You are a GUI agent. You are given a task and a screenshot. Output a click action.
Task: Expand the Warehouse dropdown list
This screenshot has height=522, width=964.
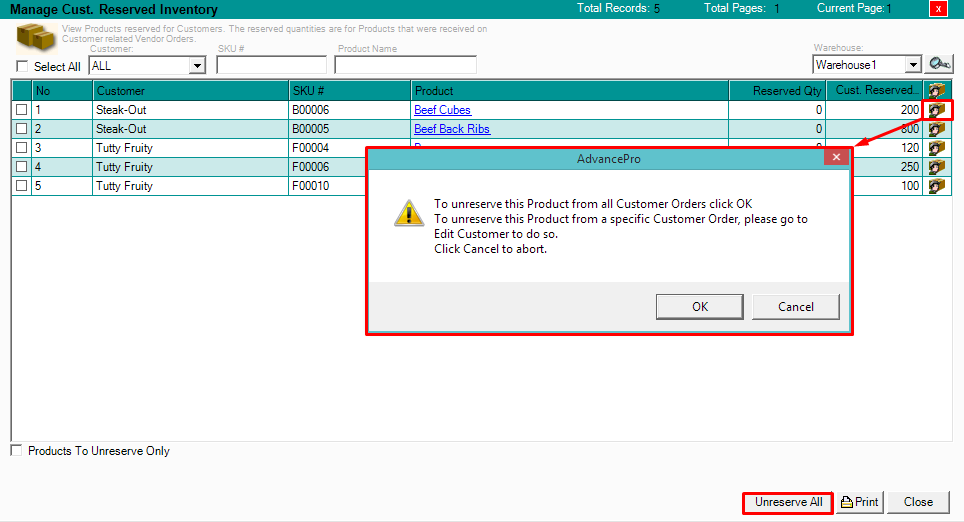pos(912,65)
